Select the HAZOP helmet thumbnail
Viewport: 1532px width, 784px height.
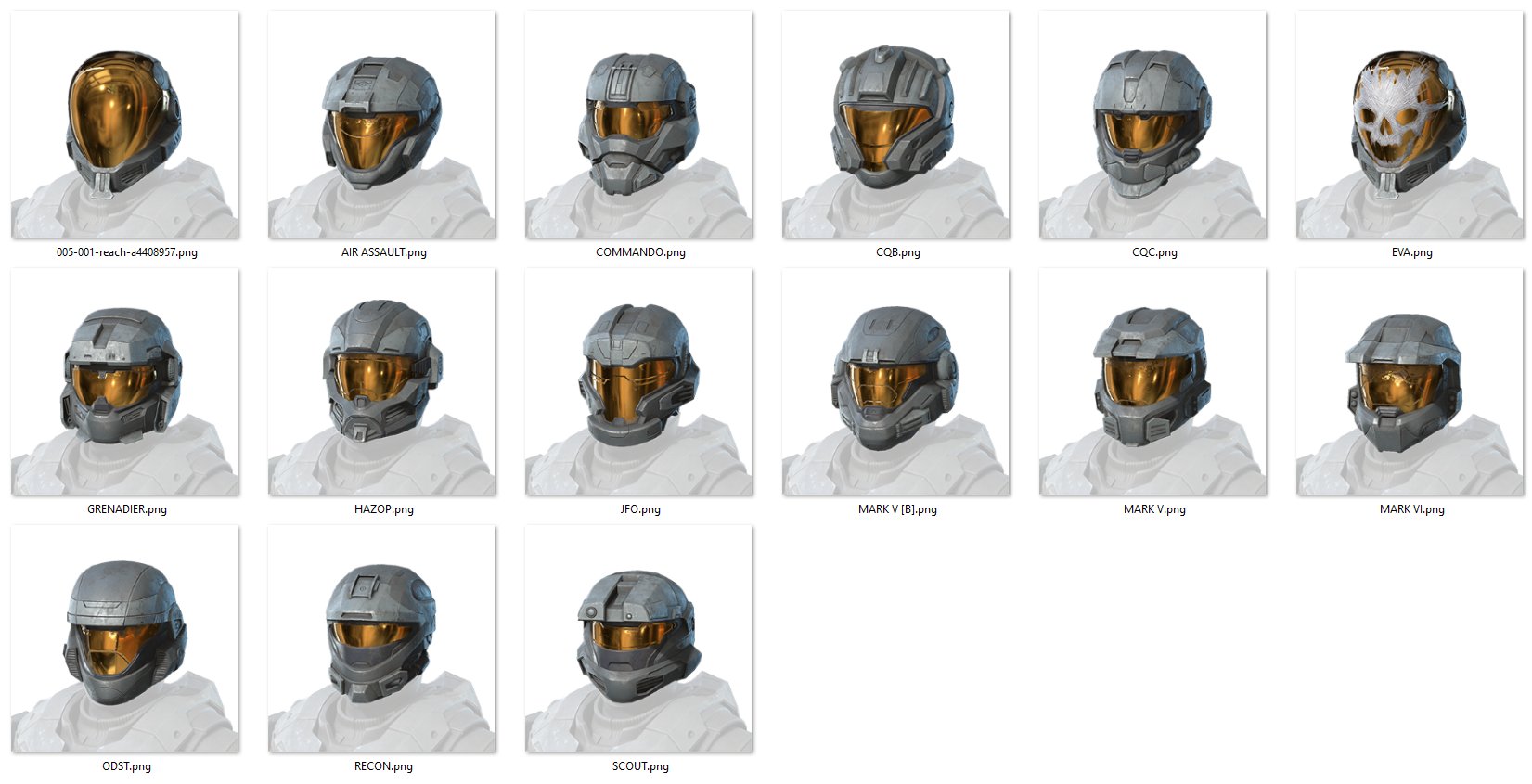[381, 381]
